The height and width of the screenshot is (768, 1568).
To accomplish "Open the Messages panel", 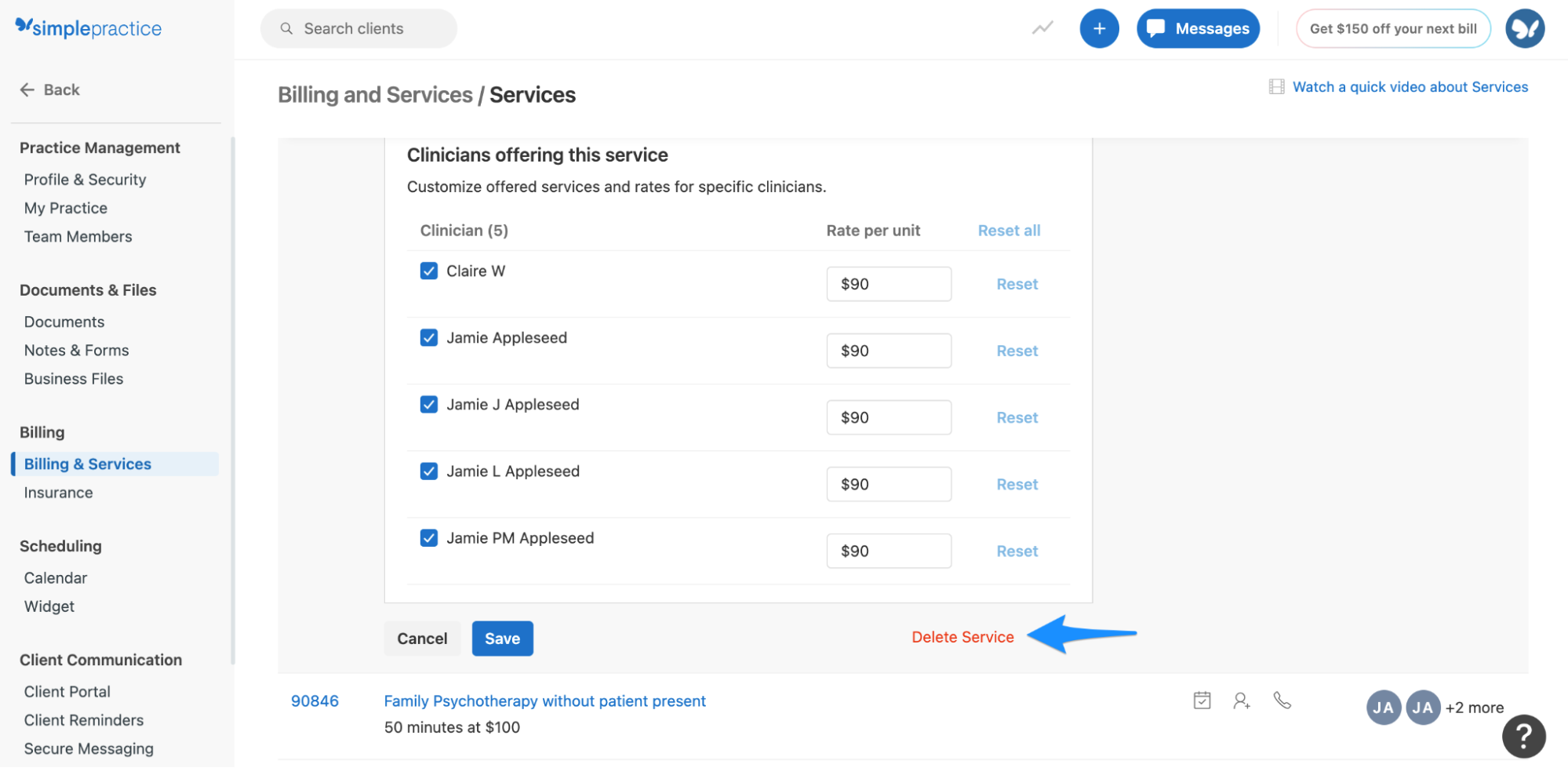I will click(x=1198, y=28).
